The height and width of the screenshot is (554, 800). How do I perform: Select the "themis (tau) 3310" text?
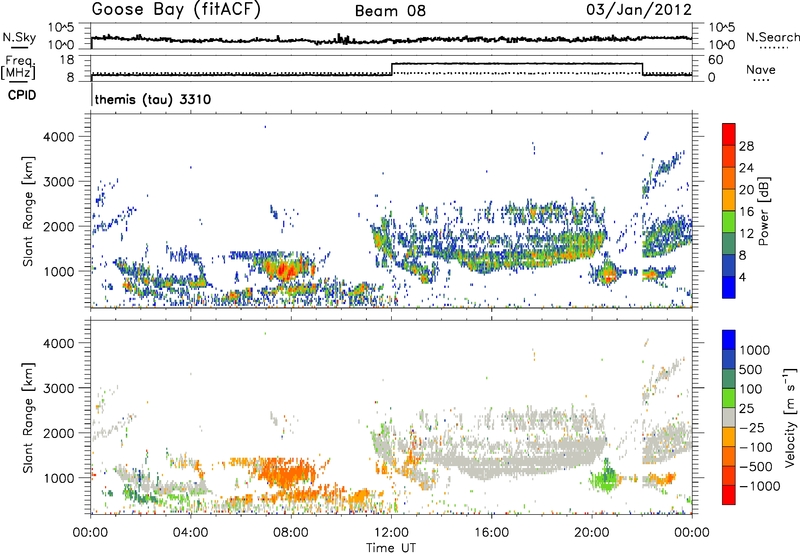coord(153,99)
